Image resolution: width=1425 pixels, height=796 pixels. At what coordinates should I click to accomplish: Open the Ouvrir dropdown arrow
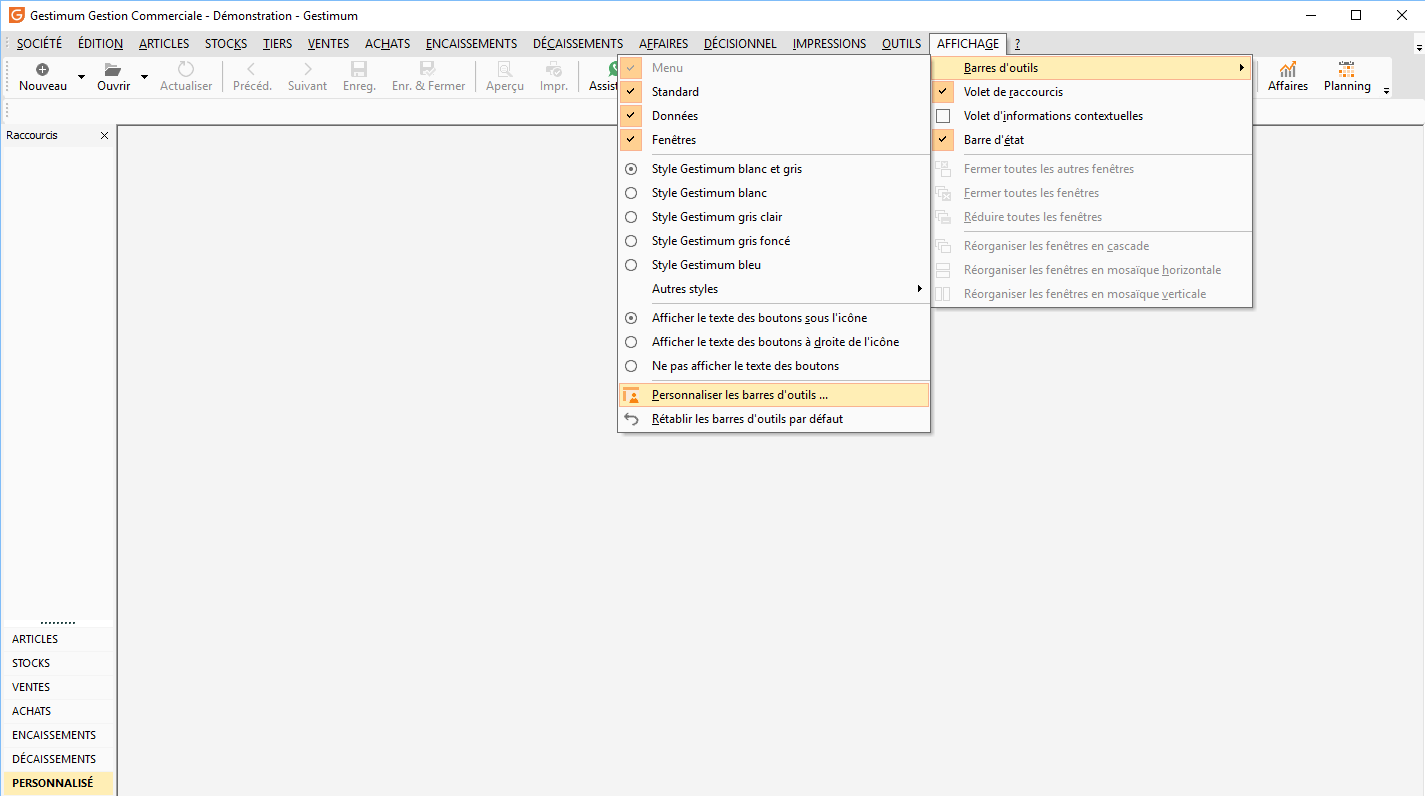pos(144,76)
